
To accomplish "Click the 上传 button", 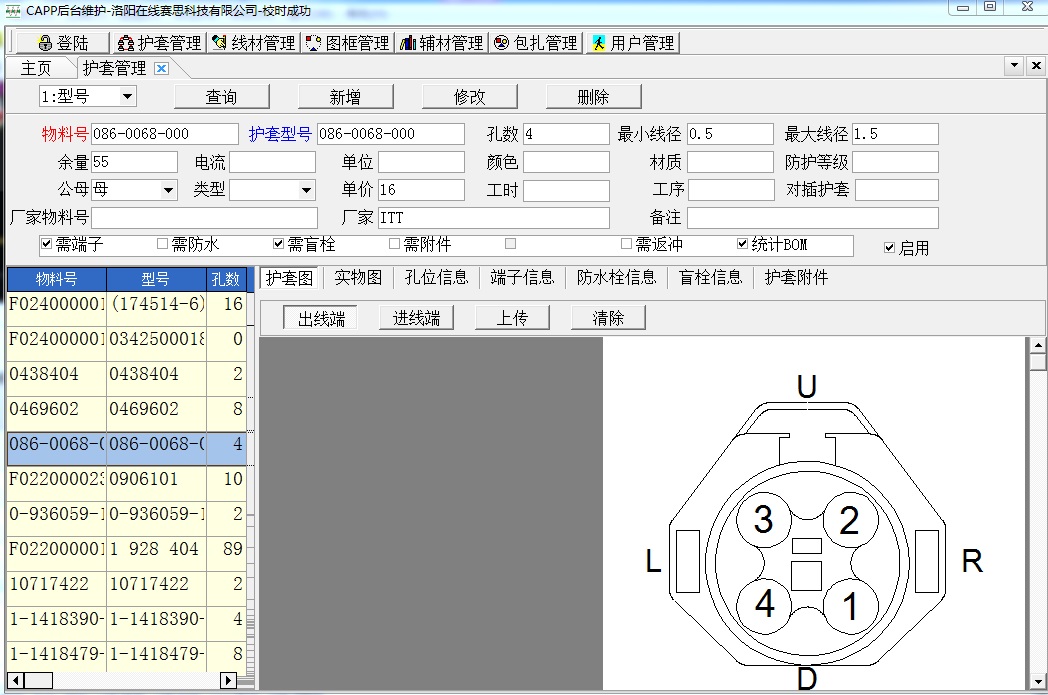I will coord(513,318).
